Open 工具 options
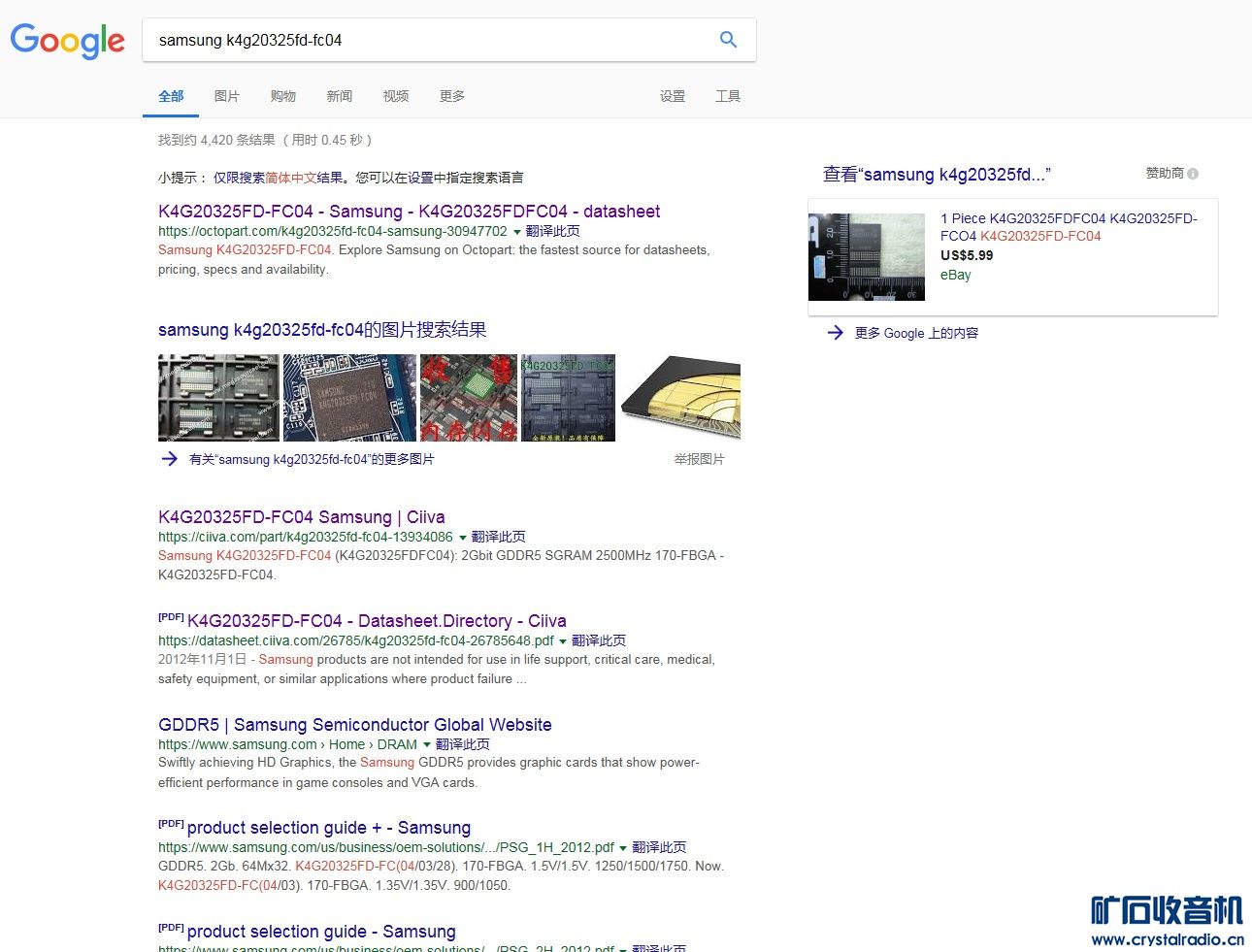The height and width of the screenshot is (952, 1252). (728, 96)
